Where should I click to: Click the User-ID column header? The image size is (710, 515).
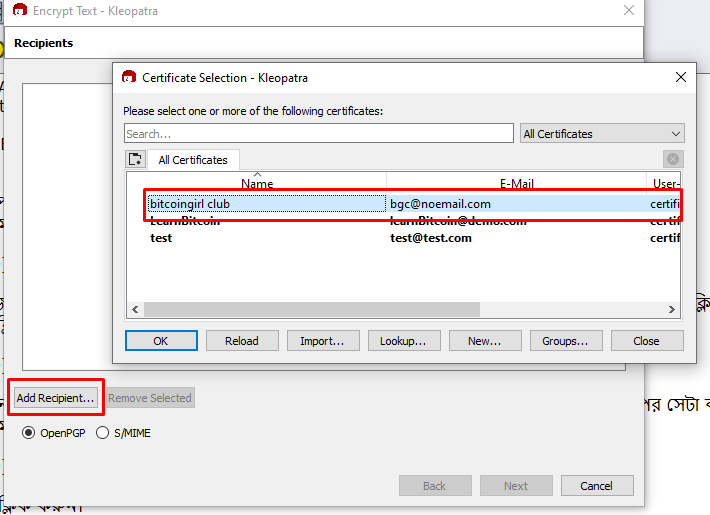(664, 183)
